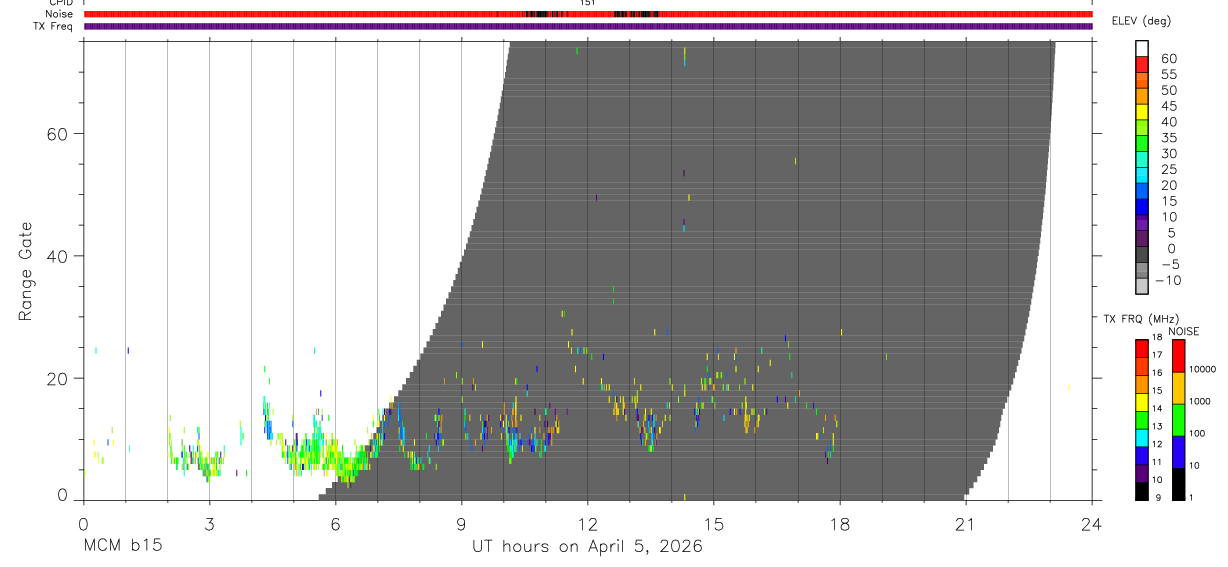The height and width of the screenshot is (567, 1228).
Task: Click the green NOISE swatch between 1000 and 100
Action: tap(1178, 420)
